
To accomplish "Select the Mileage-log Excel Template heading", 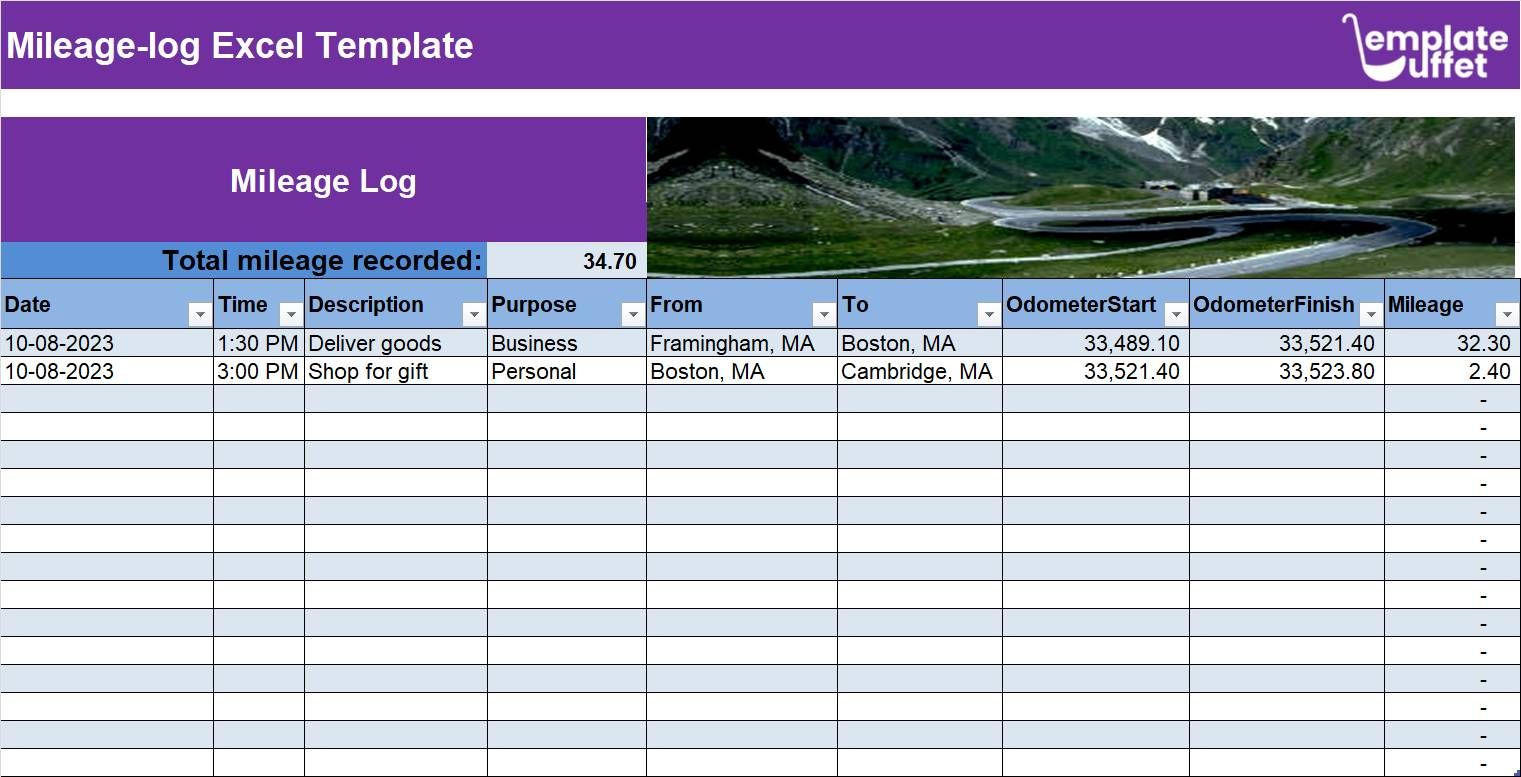I will point(240,45).
